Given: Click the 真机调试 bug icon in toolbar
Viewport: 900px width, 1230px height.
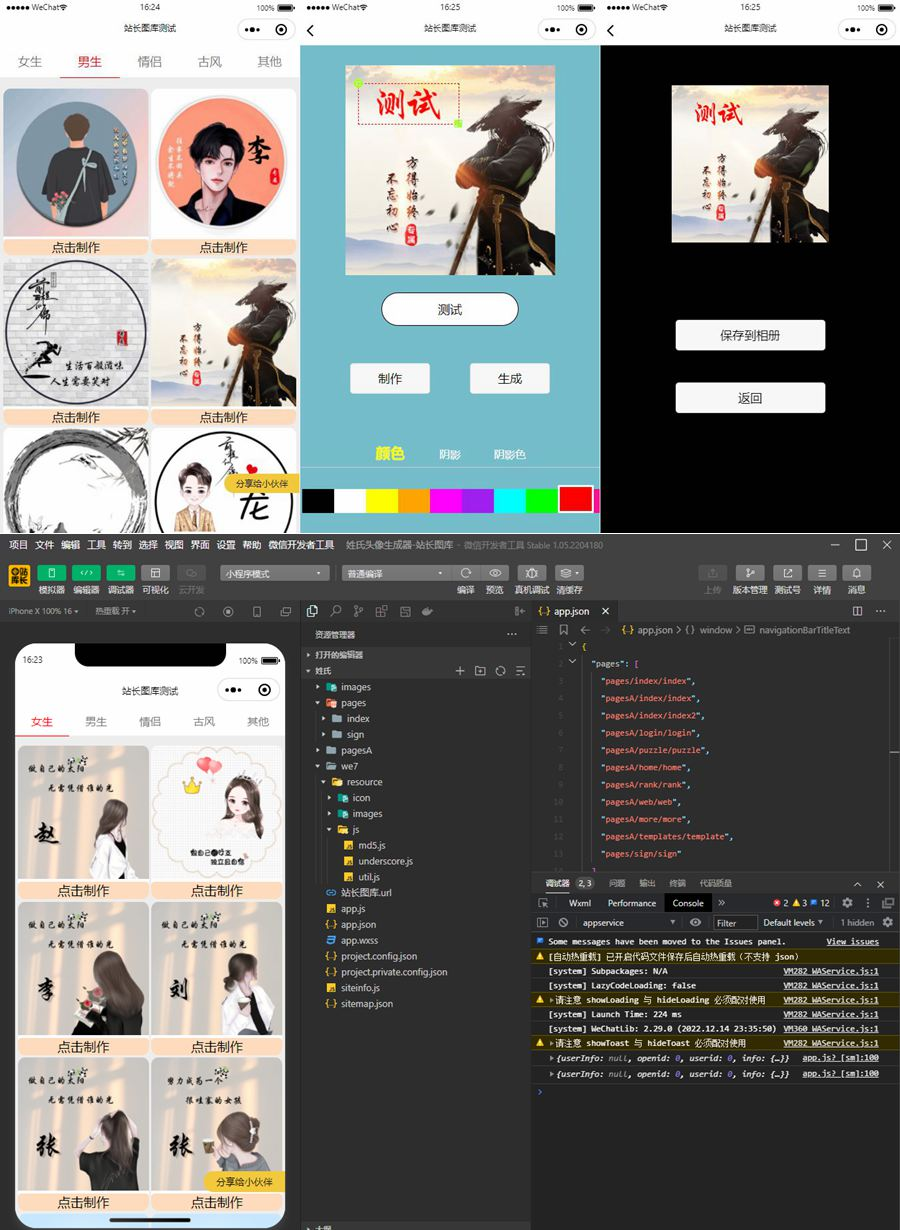Looking at the screenshot, I should point(531,573).
